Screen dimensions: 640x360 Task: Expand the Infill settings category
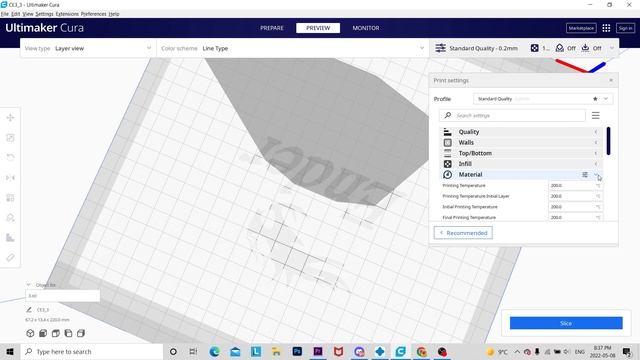(x=522, y=164)
